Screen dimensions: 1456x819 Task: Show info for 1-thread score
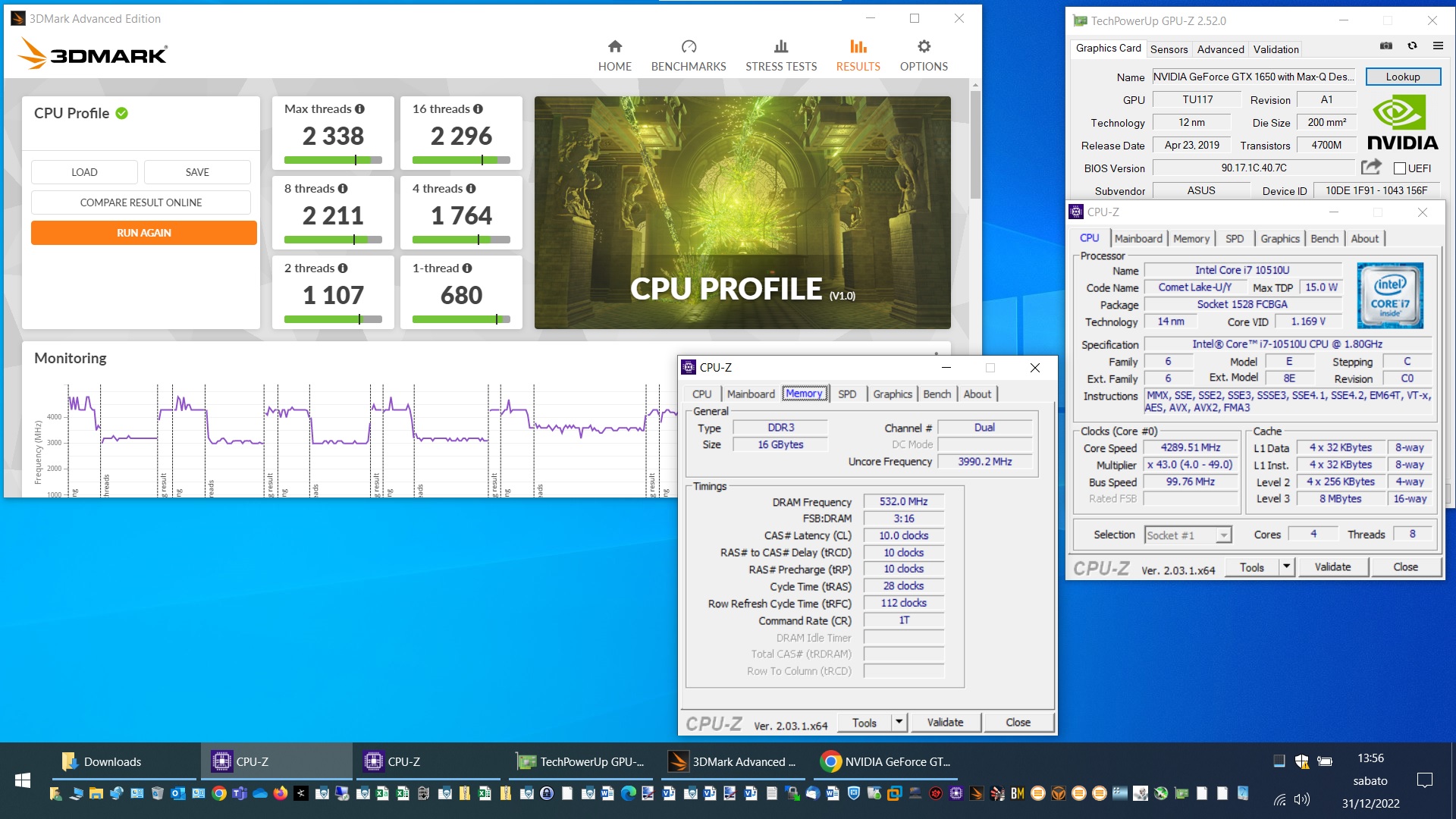point(467,268)
